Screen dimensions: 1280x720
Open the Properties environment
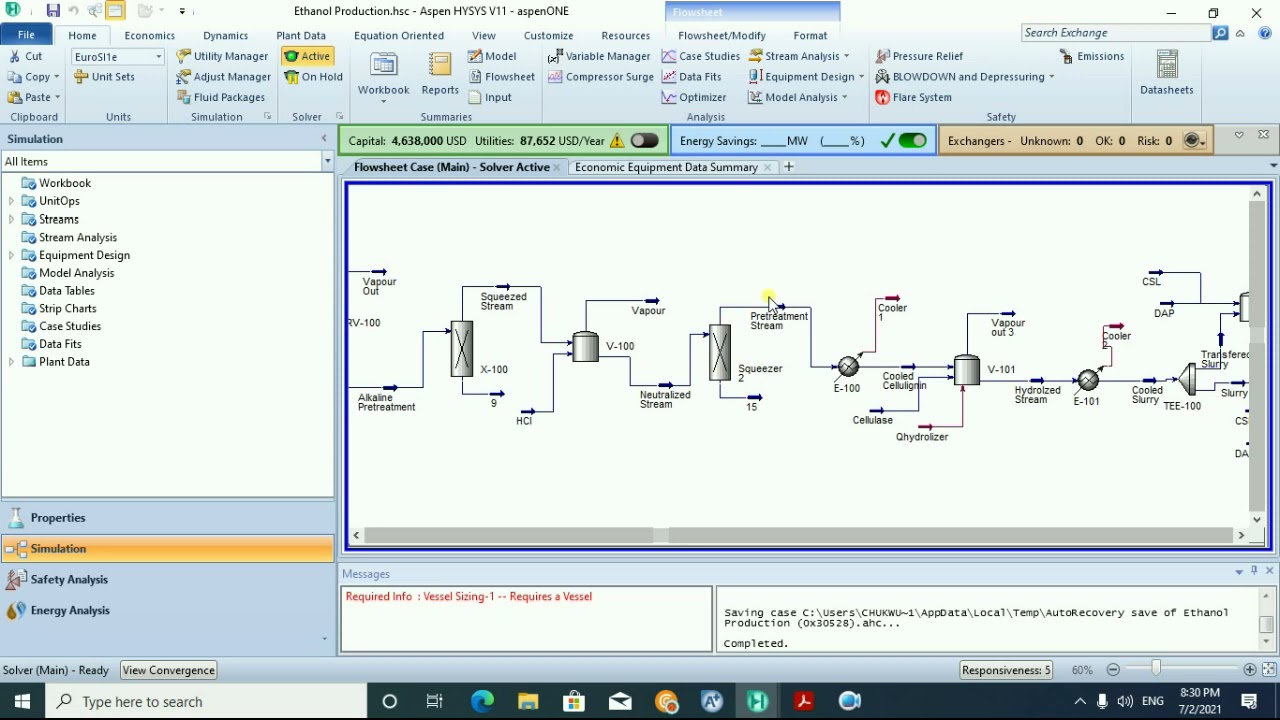[168, 518]
